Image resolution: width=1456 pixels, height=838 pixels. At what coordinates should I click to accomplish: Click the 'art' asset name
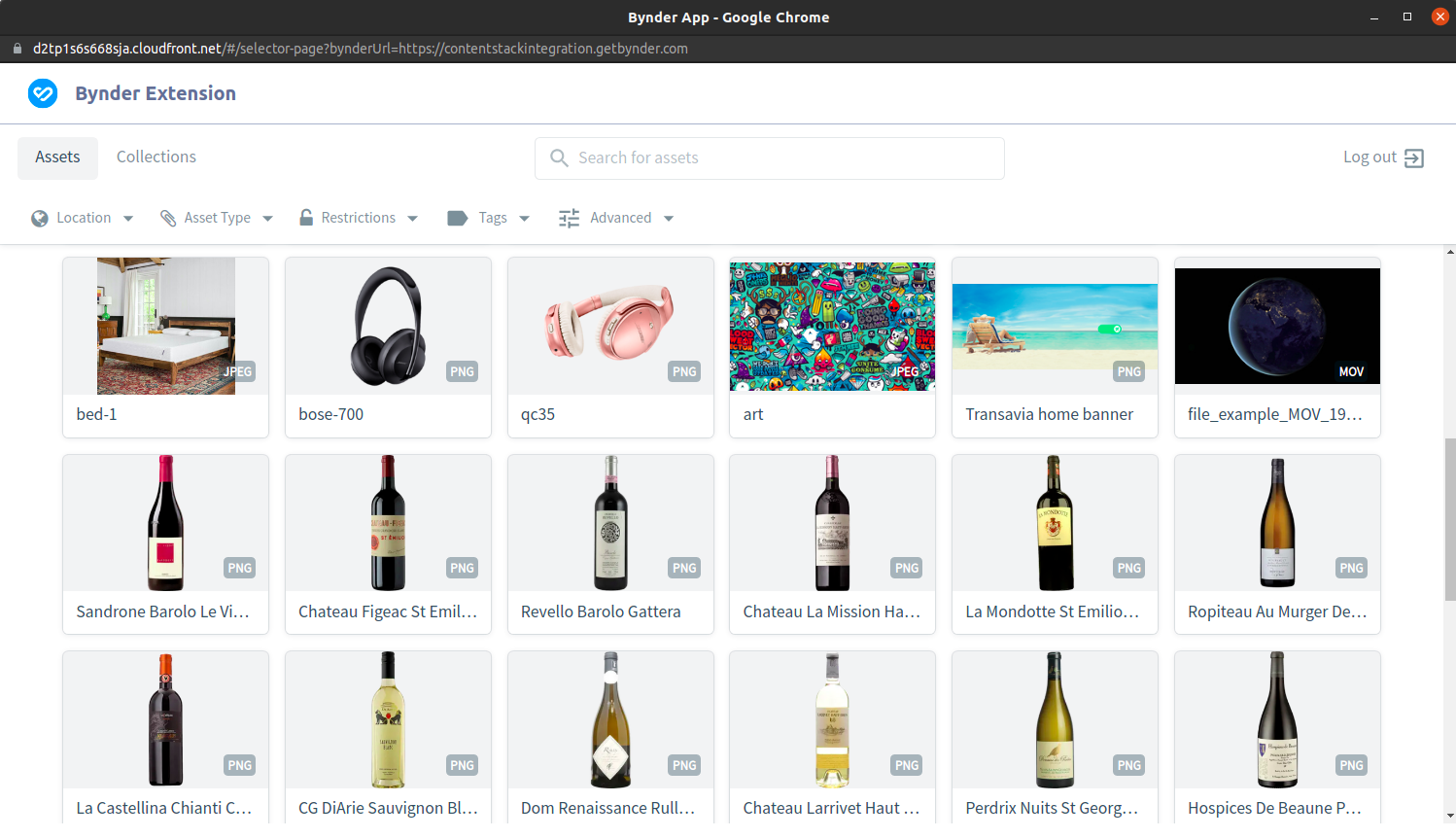[753, 415]
